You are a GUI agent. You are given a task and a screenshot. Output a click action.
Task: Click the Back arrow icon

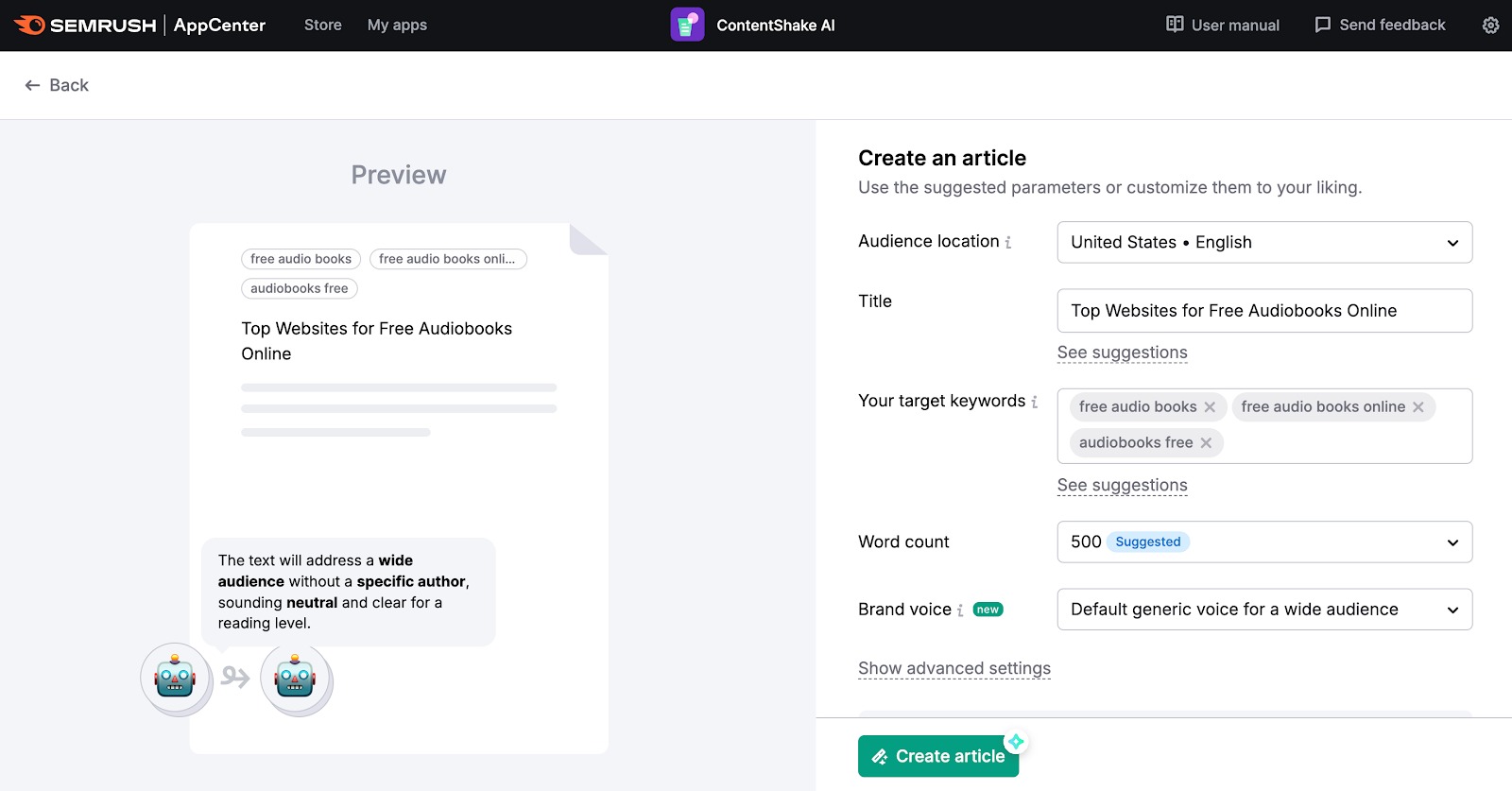pos(32,85)
